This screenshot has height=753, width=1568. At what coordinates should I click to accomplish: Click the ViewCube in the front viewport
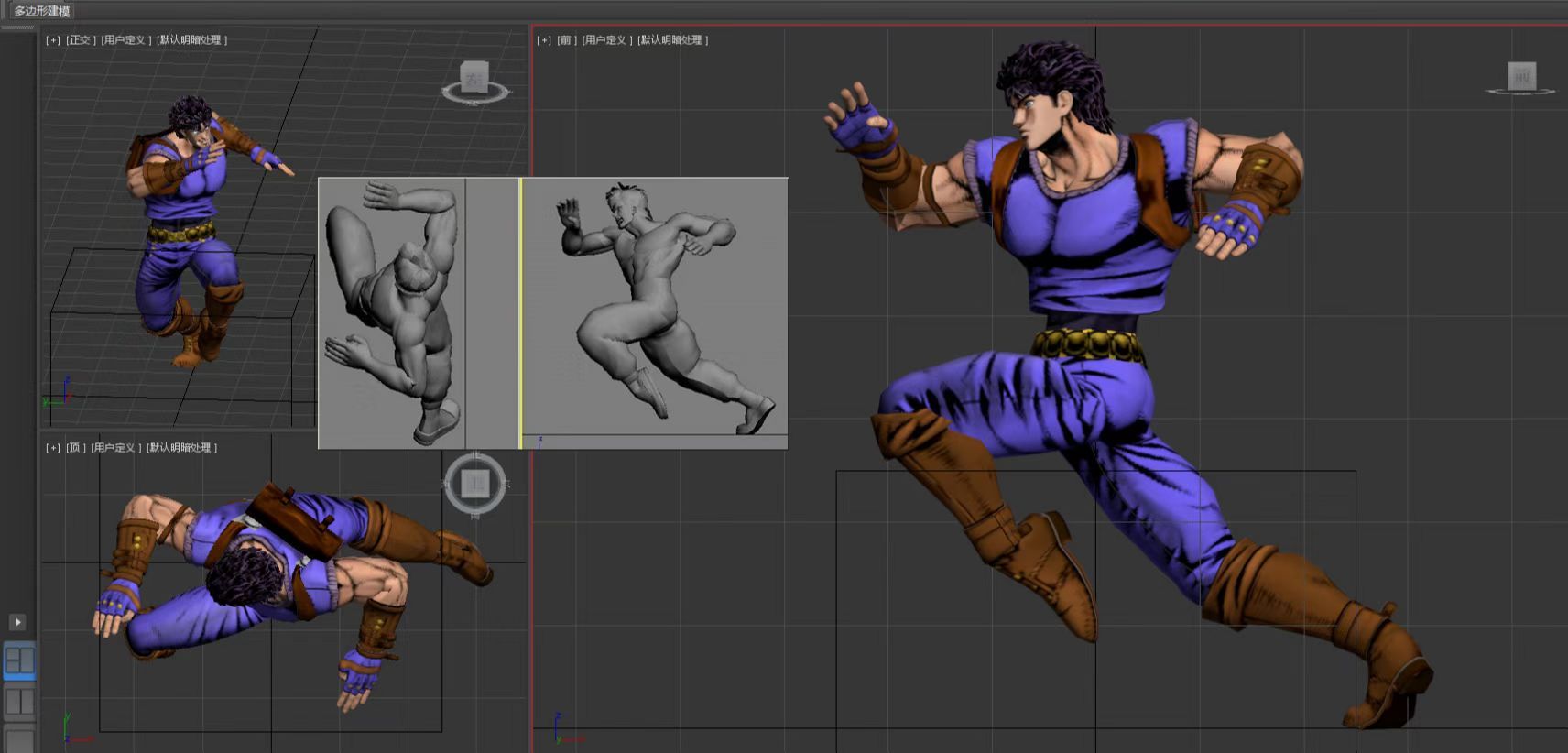tap(1521, 76)
